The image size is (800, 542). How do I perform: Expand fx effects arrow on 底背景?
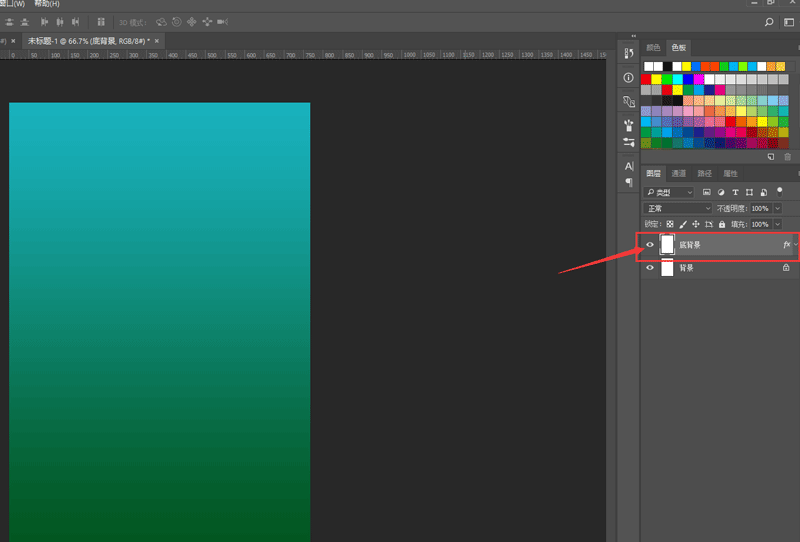tap(795, 245)
